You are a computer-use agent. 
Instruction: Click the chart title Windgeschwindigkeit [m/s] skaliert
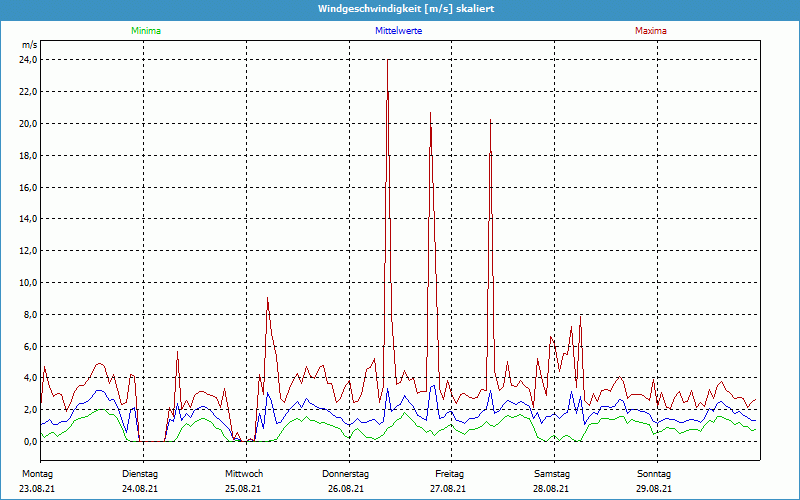pyautogui.click(x=406, y=9)
